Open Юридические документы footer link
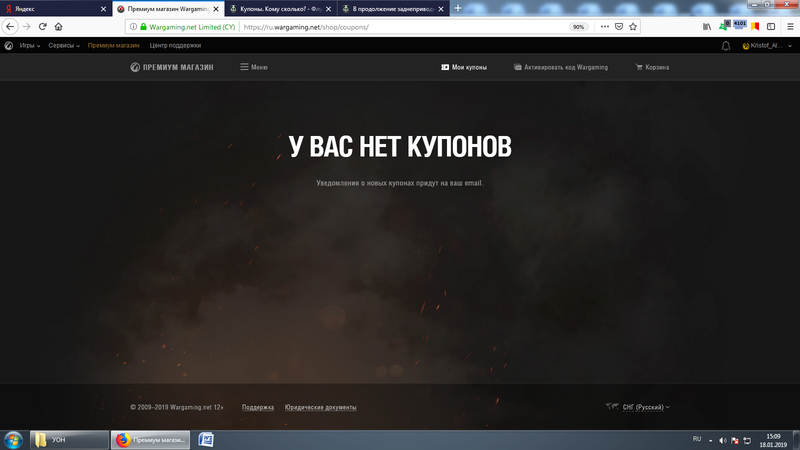This screenshot has height=450, width=800. coord(320,407)
